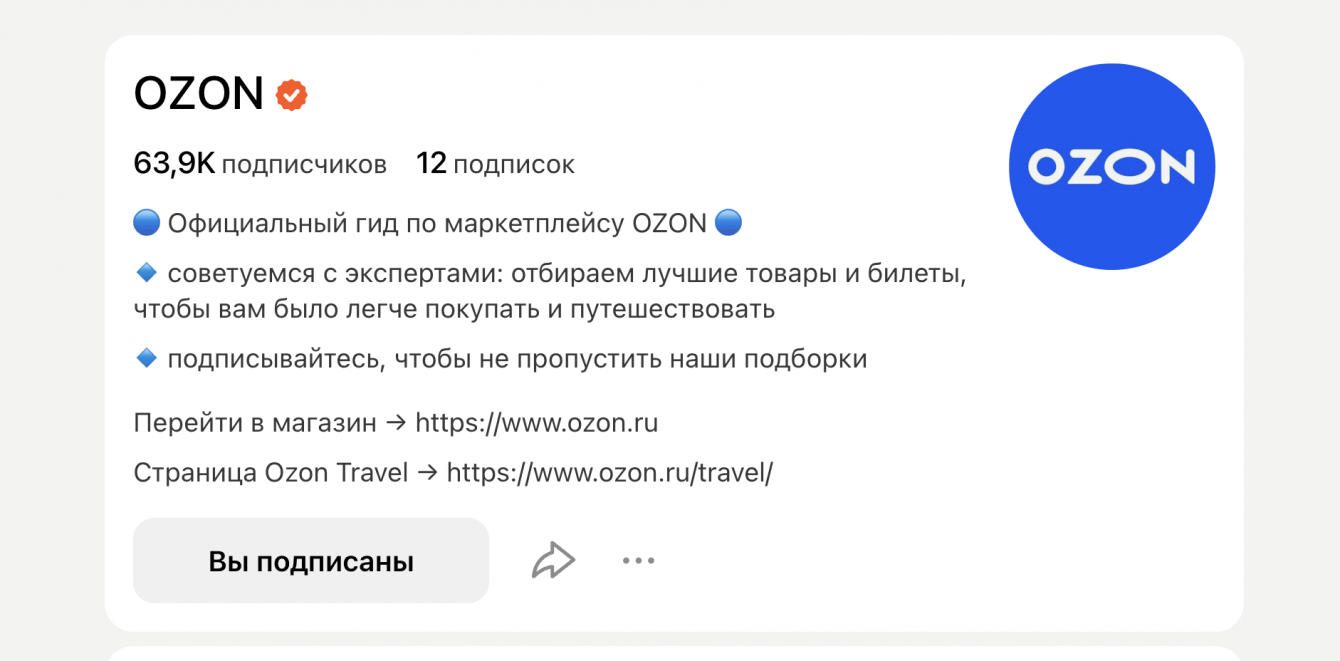Open the round blue OZON avatar

1111,167
